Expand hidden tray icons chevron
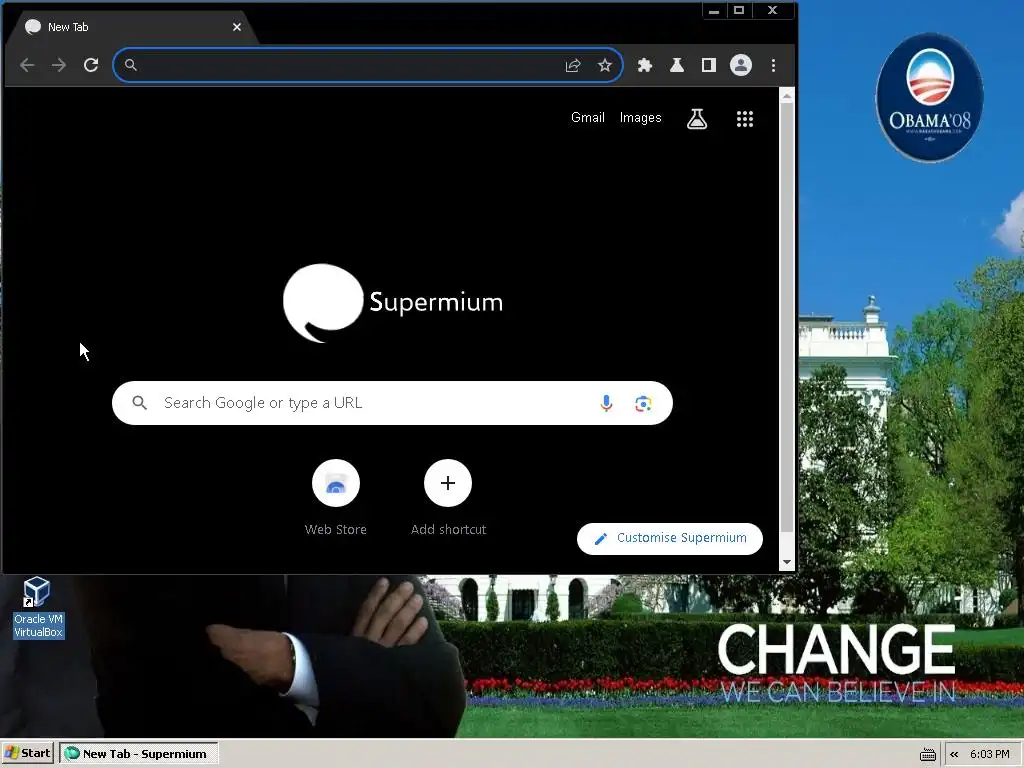Image resolution: width=1024 pixels, height=768 pixels. click(x=954, y=754)
